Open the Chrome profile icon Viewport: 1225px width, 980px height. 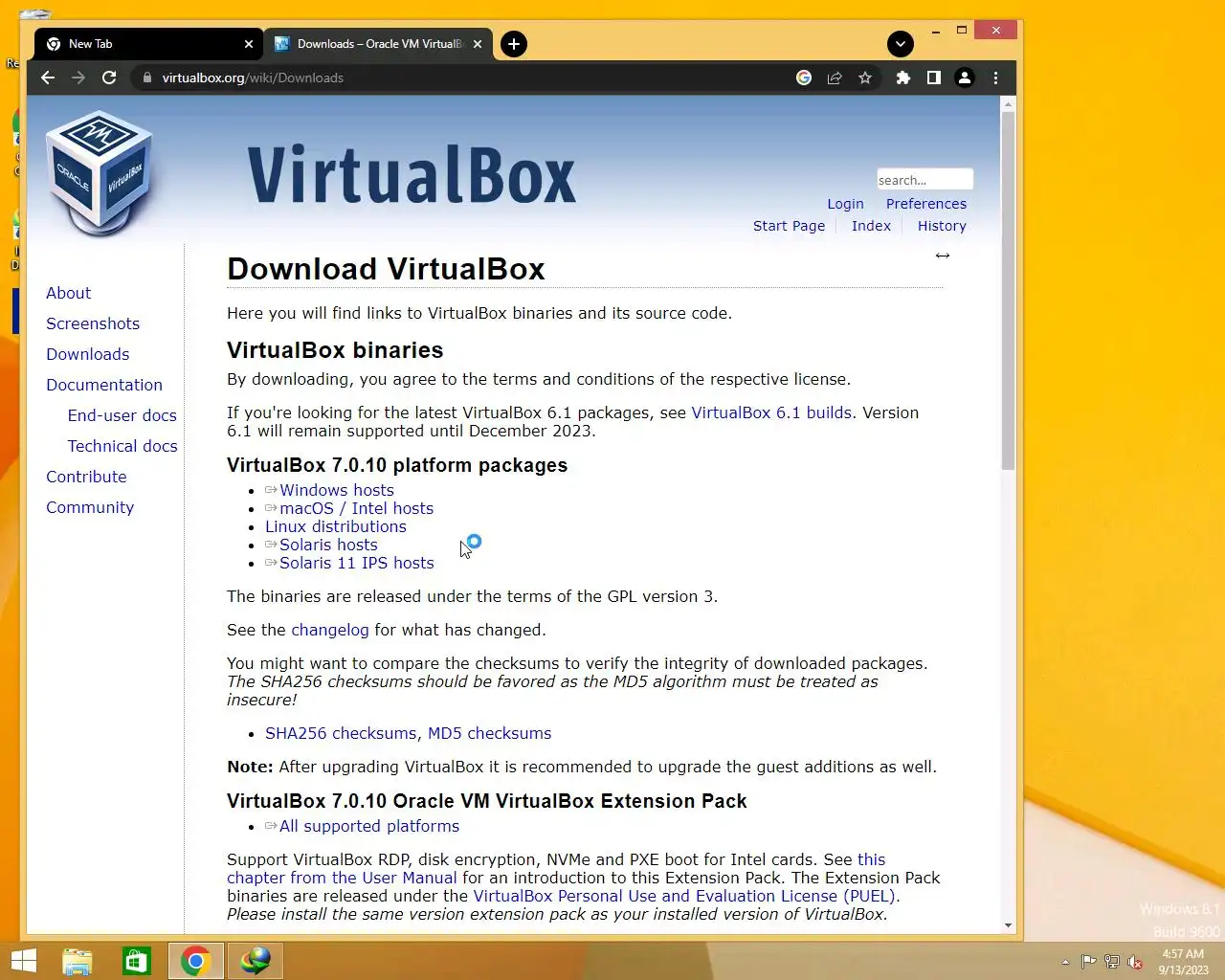(965, 78)
